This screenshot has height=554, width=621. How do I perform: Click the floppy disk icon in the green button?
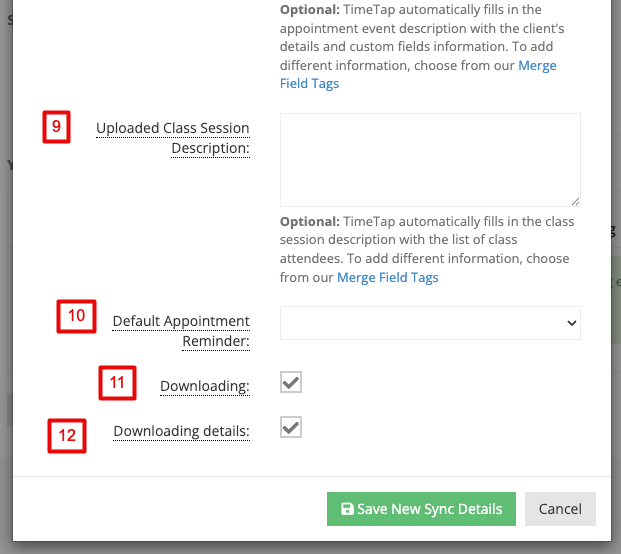[347, 509]
